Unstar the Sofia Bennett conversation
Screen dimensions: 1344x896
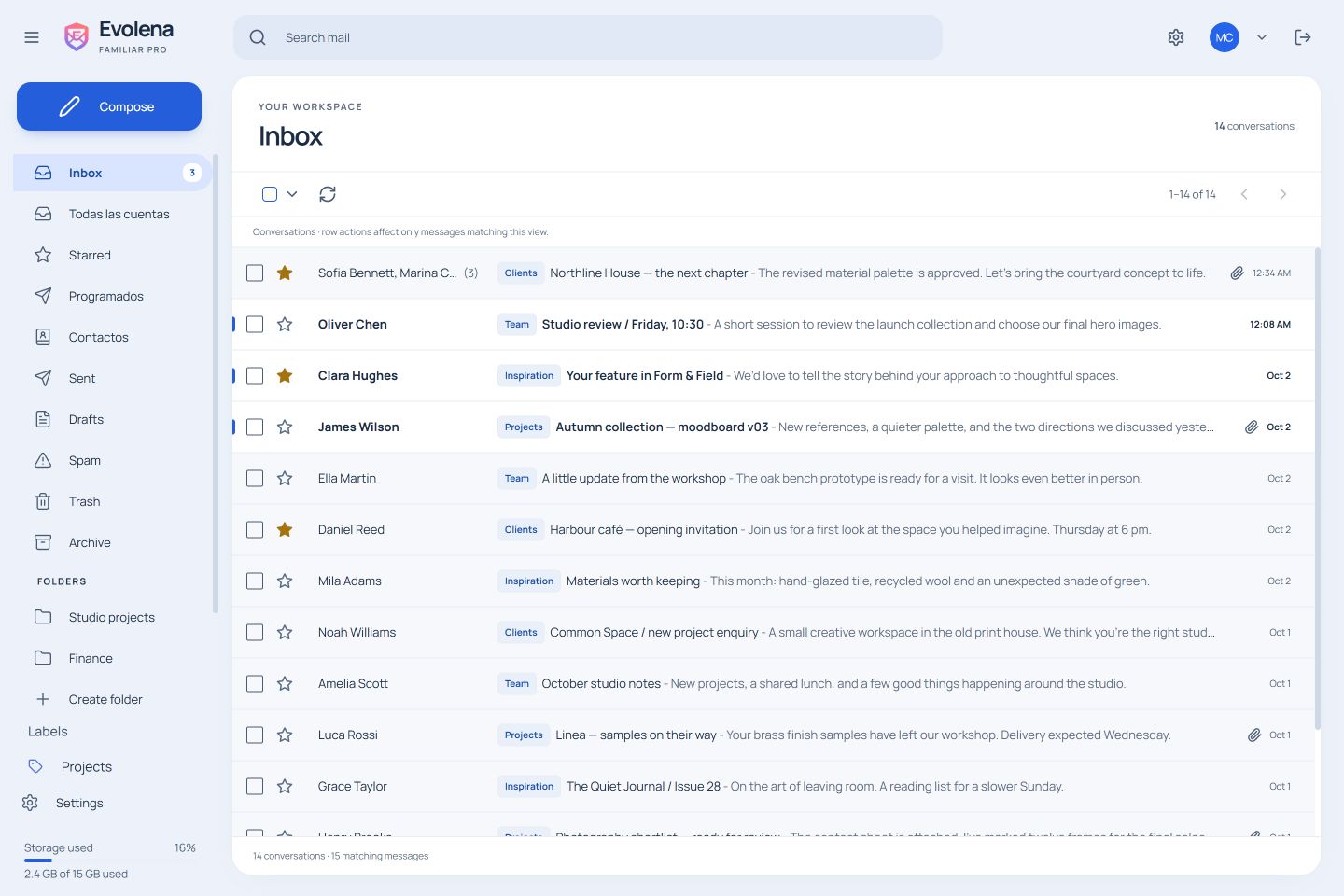click(x=285, y=273)
